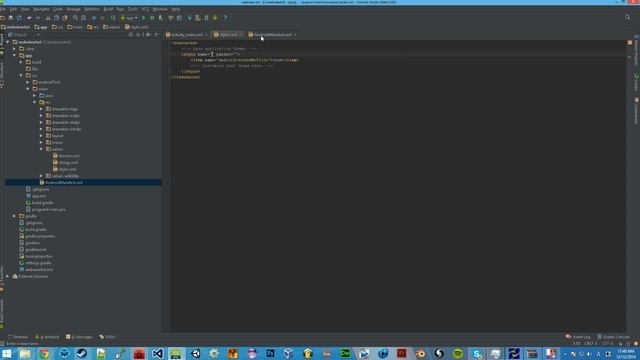640x360 pixels.
Task: Select gradle.properties in project tree
Action: click(x=37, y=236)
